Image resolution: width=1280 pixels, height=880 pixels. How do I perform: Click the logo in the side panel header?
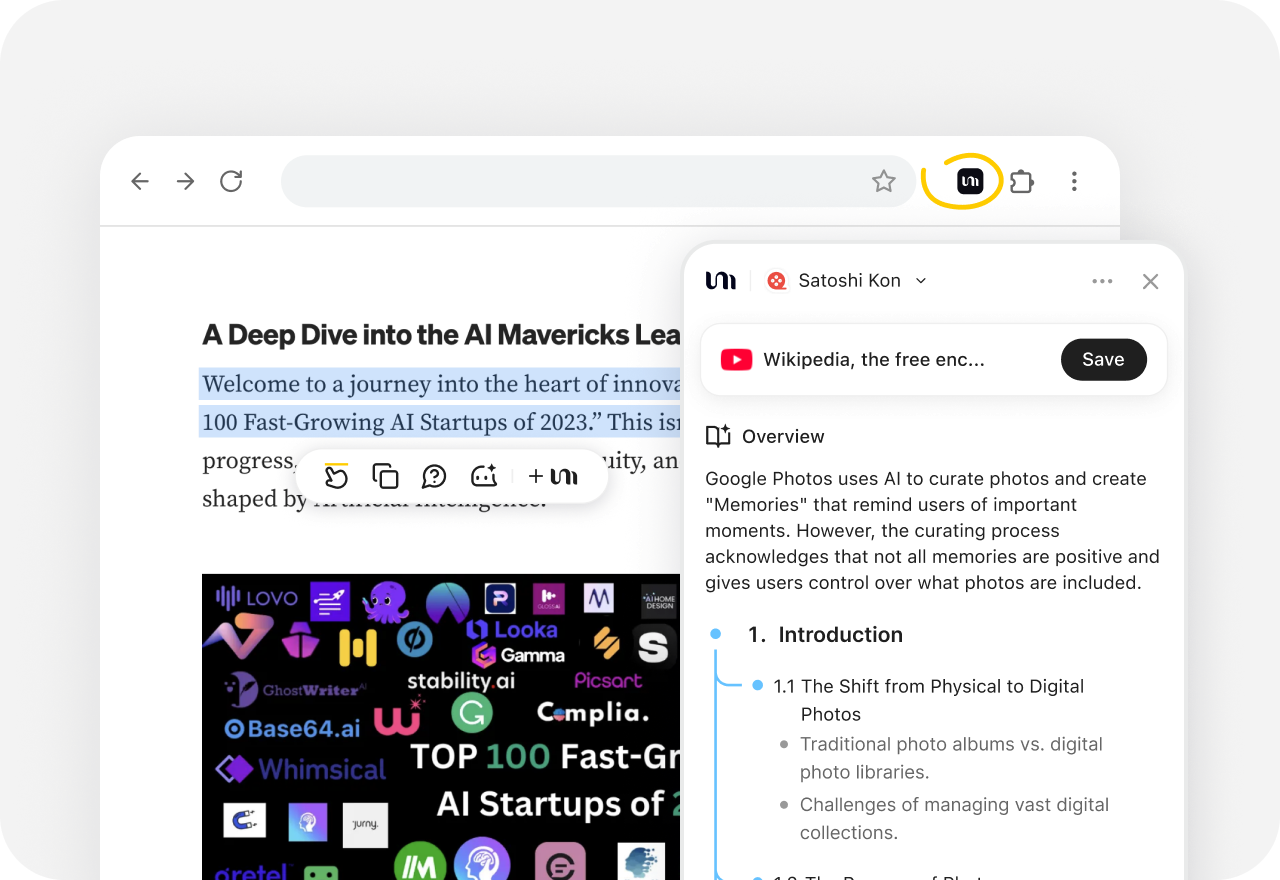[721, 281]
